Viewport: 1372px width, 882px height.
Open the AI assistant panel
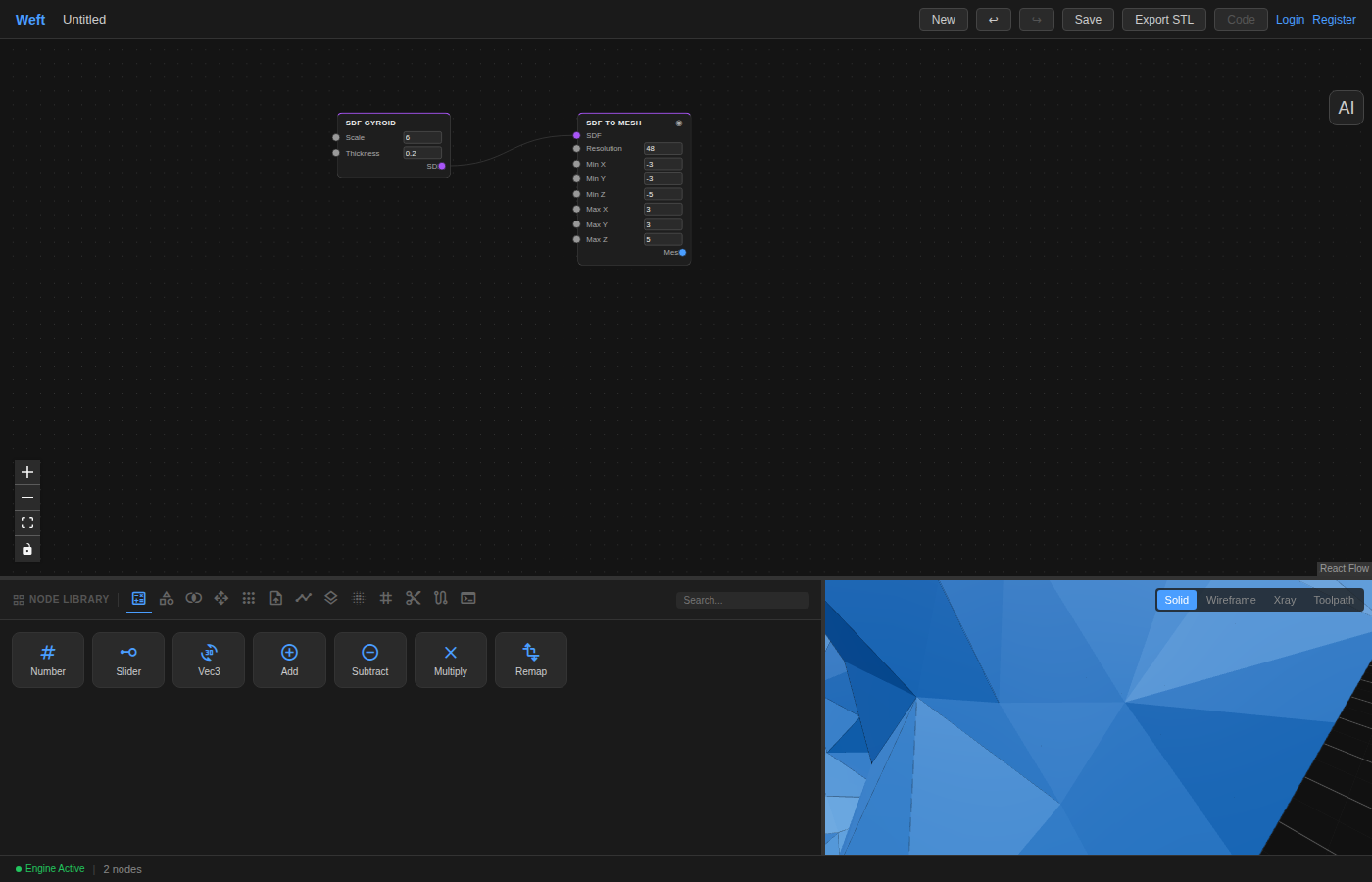point(1347,108)
